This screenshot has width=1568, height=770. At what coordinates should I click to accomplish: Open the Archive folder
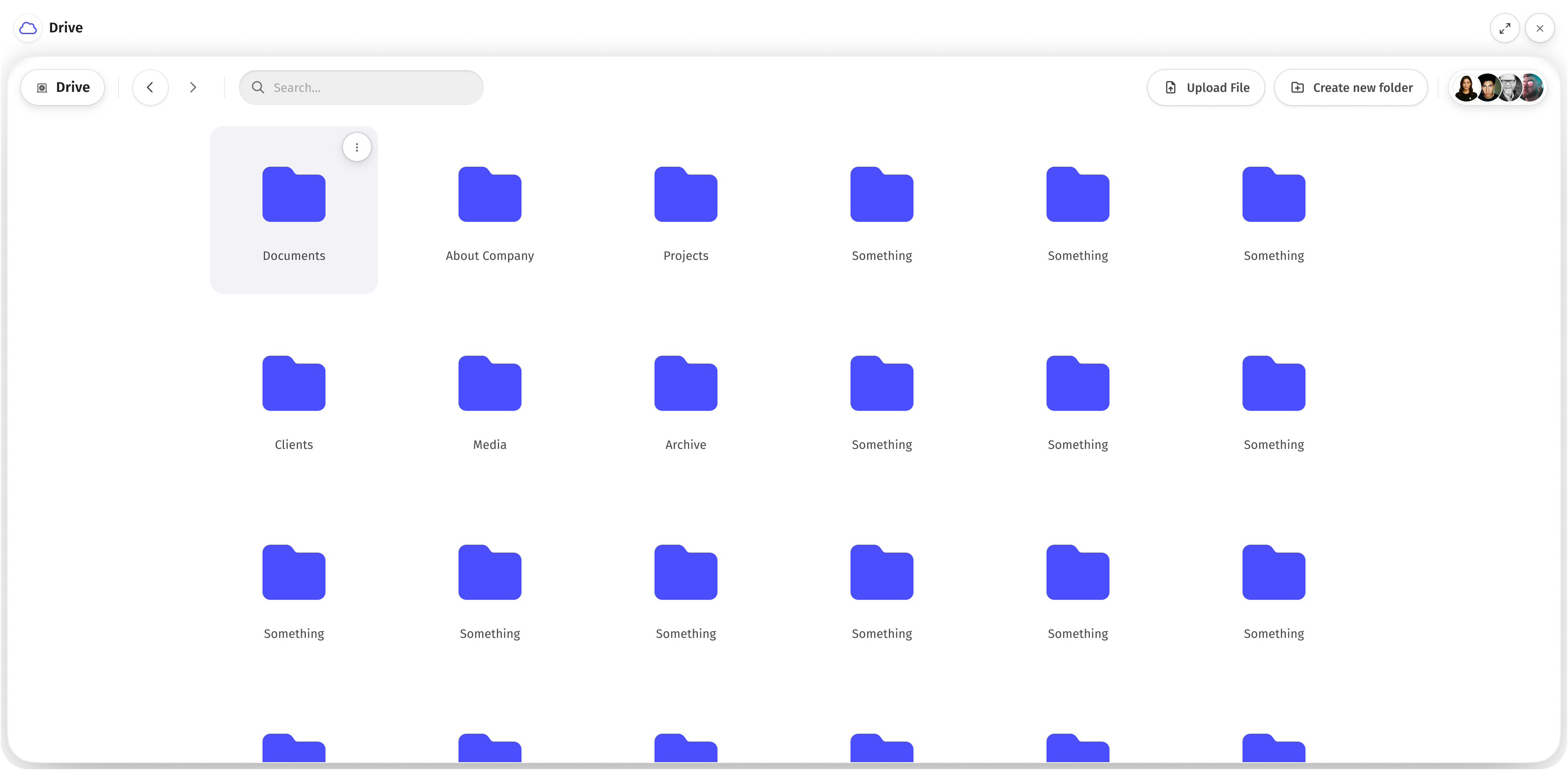pyautogui.click(x=686, y=384)
